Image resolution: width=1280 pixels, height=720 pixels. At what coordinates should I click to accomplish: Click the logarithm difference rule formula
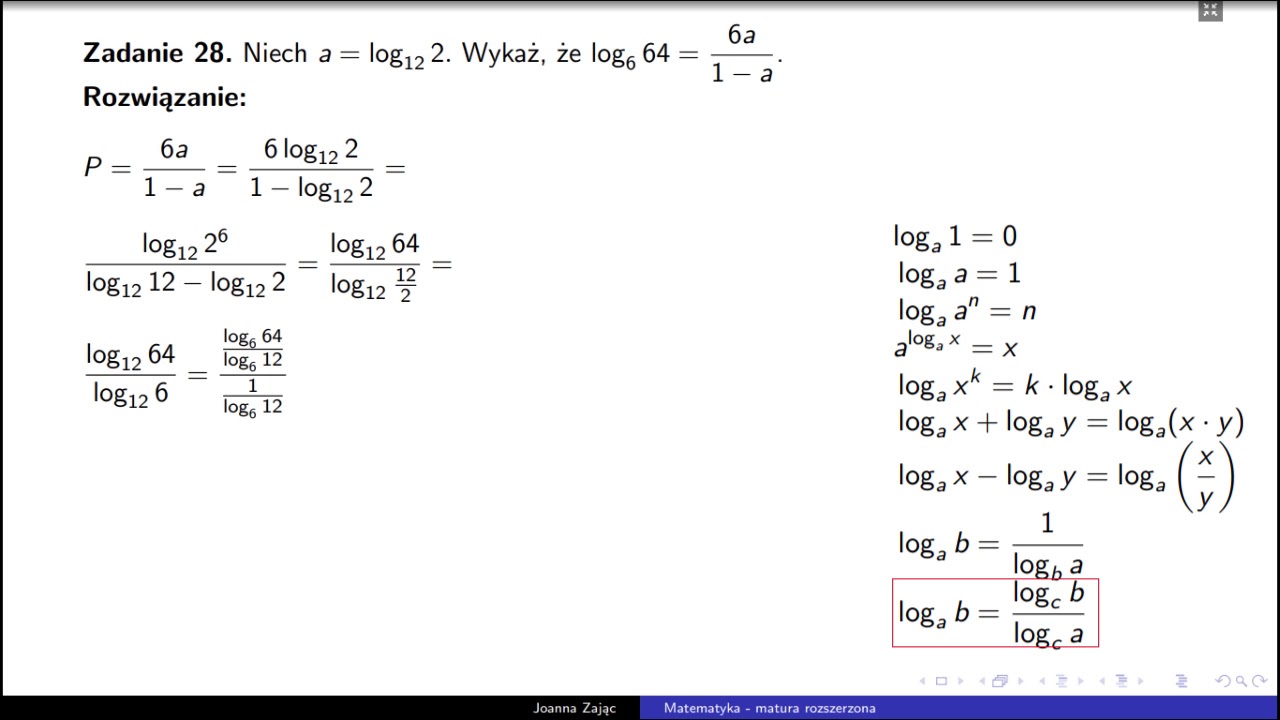(x=1066, y=477)
